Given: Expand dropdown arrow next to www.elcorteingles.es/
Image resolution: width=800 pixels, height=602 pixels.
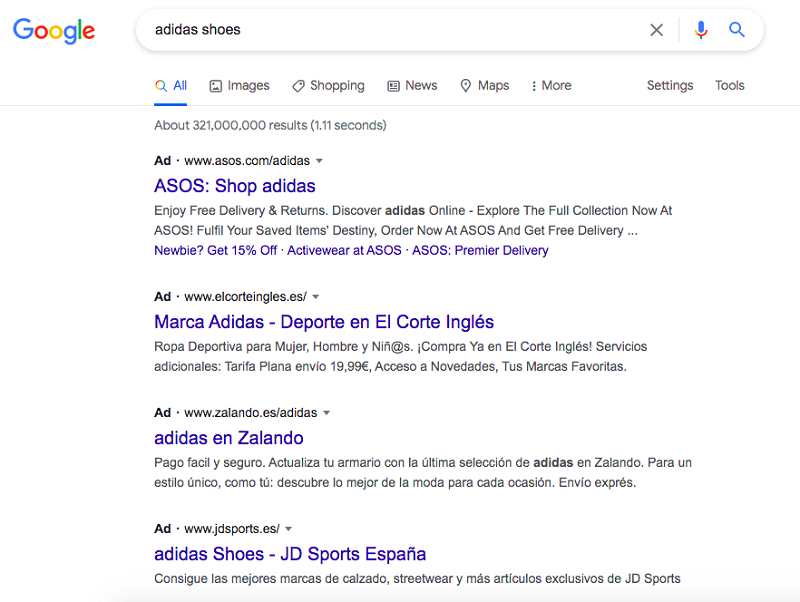Looking at the screenshot, I should coord(316,297).
